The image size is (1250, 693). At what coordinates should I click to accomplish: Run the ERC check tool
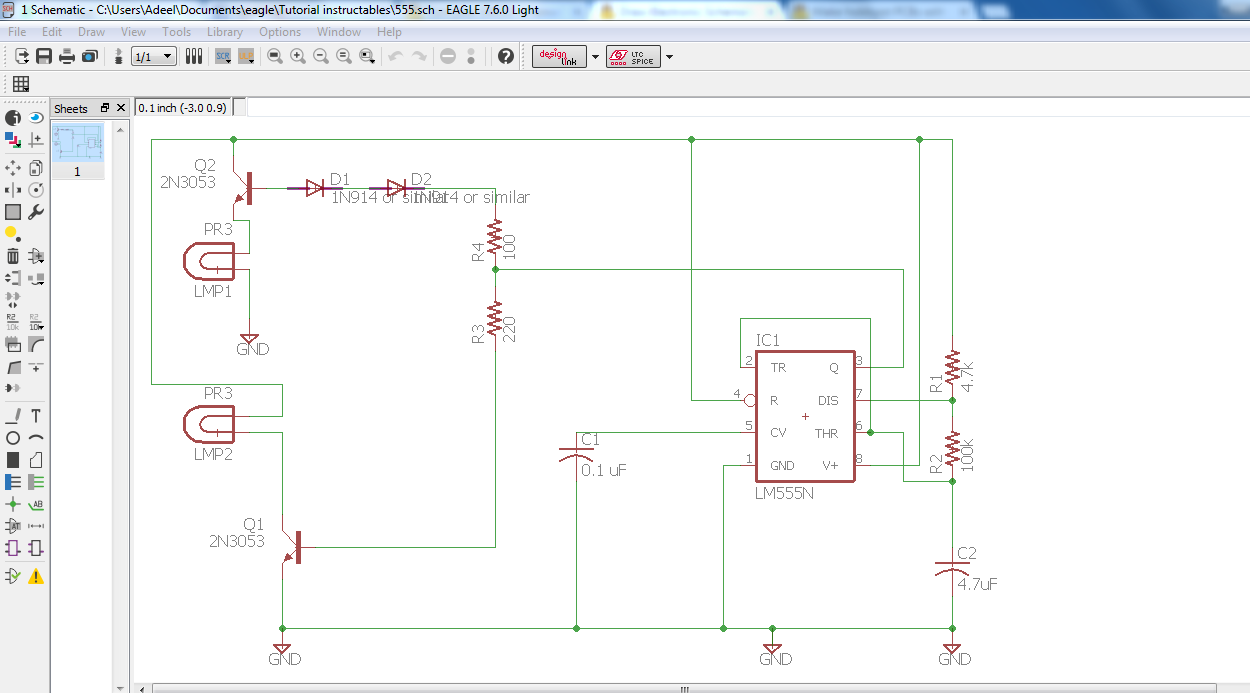[12, 576]
